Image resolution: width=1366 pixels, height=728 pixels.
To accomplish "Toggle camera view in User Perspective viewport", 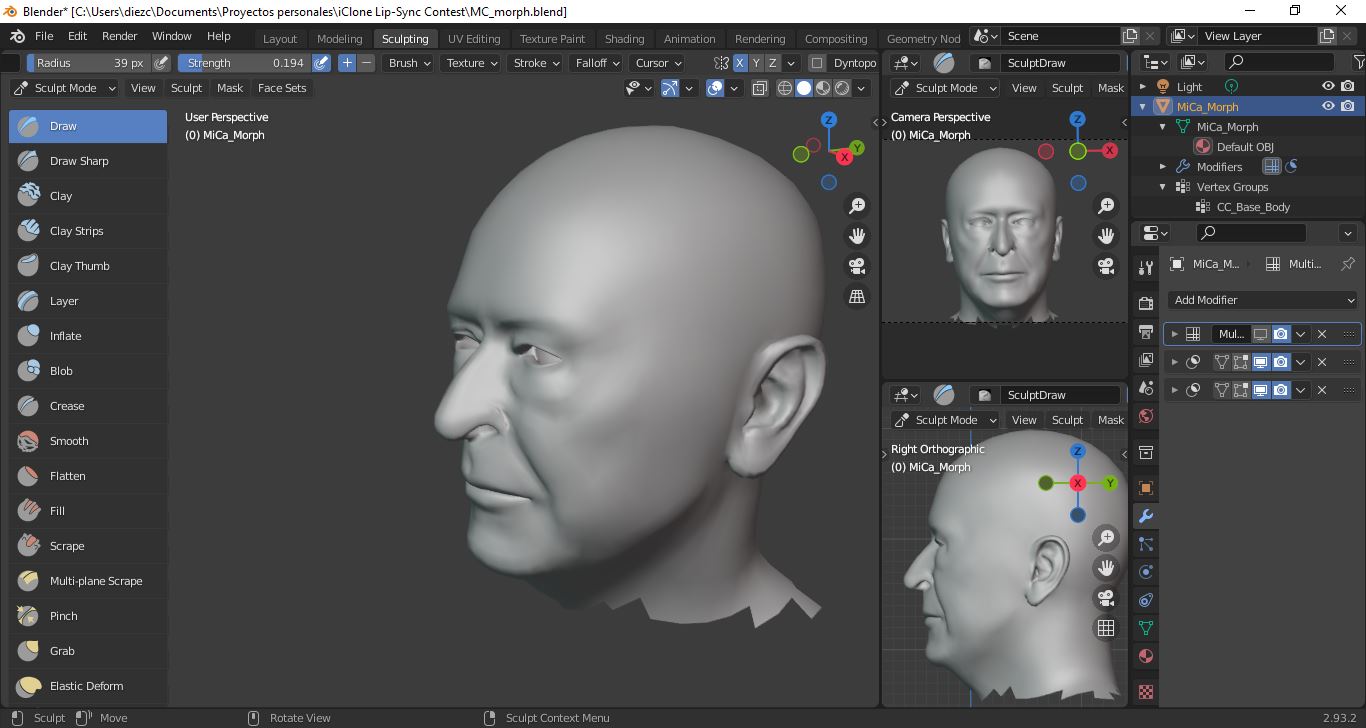I will (x=857, y=266).
